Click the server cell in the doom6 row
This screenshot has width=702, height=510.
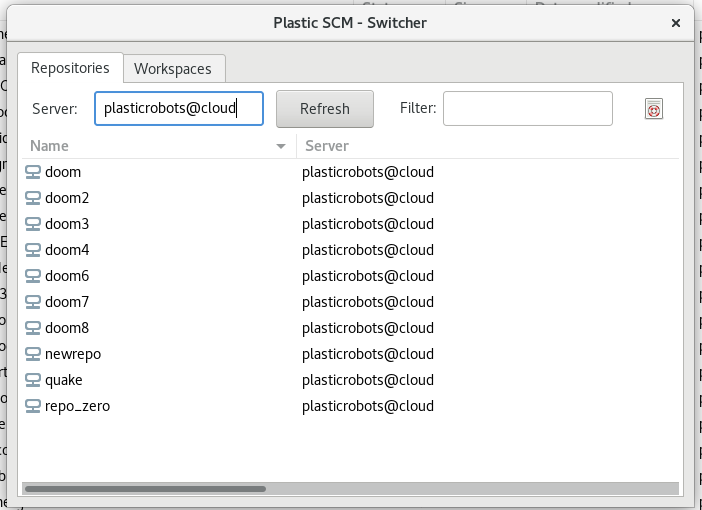point(368,276)
